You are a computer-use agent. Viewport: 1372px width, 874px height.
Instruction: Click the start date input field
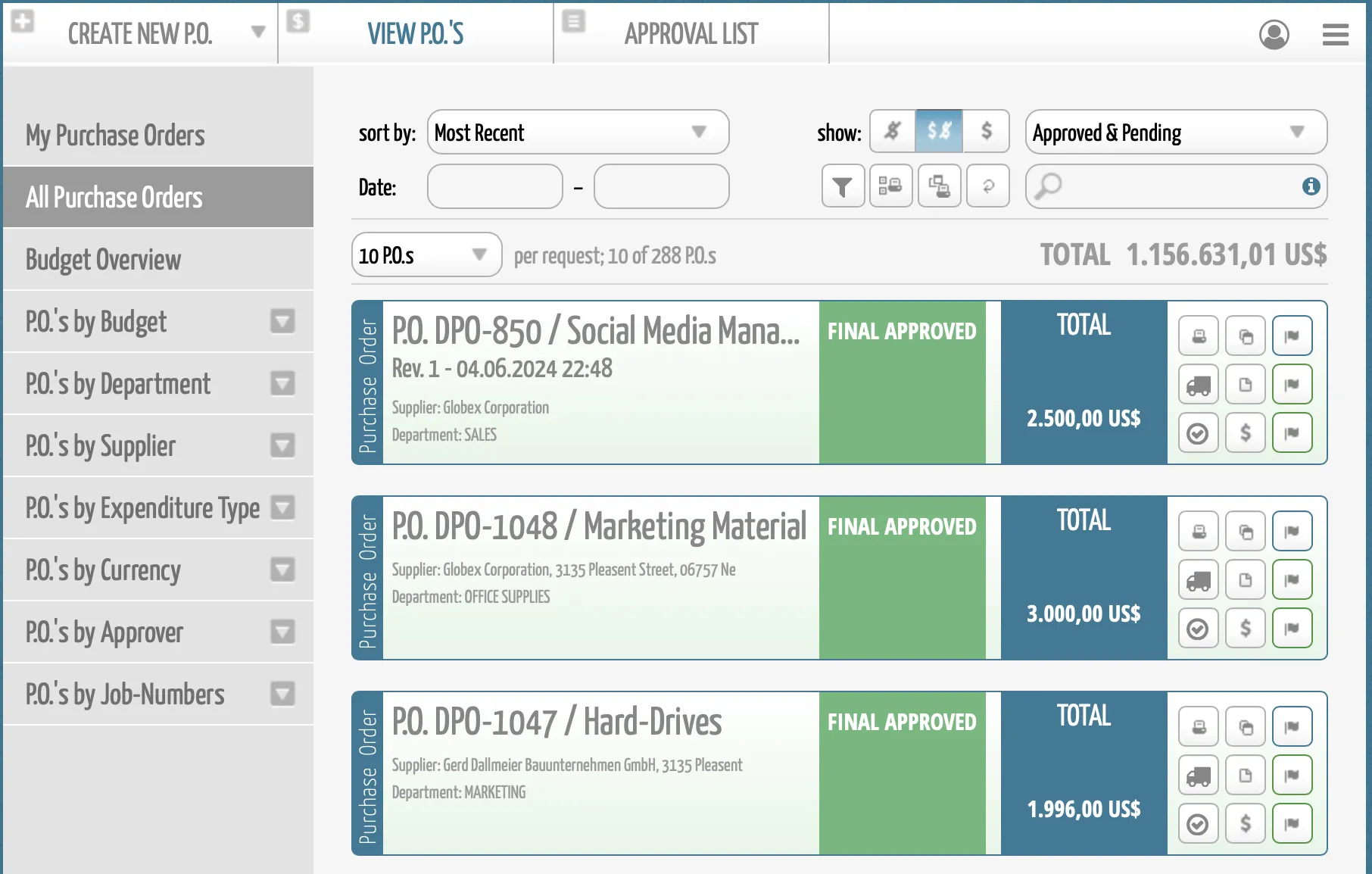[x=494, y=186]
